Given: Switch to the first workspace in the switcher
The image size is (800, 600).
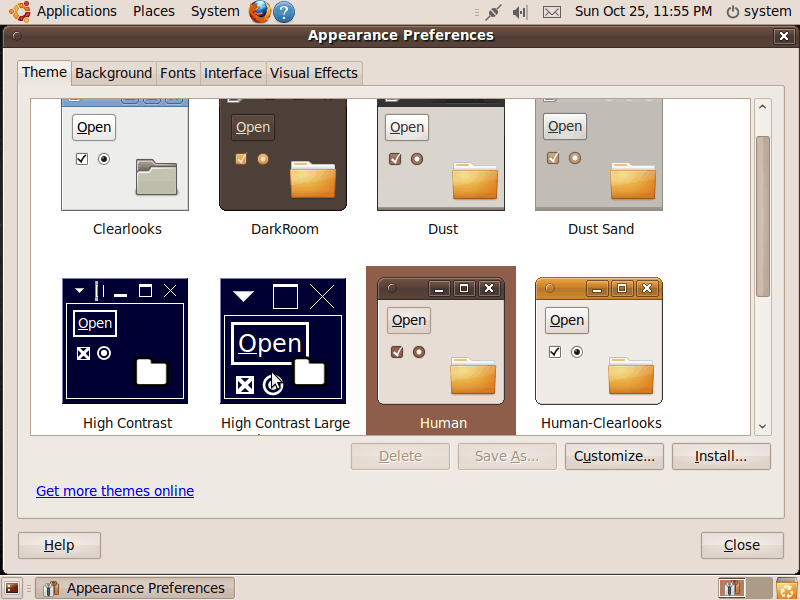Looking at the screenshot, I should [732, 588].
